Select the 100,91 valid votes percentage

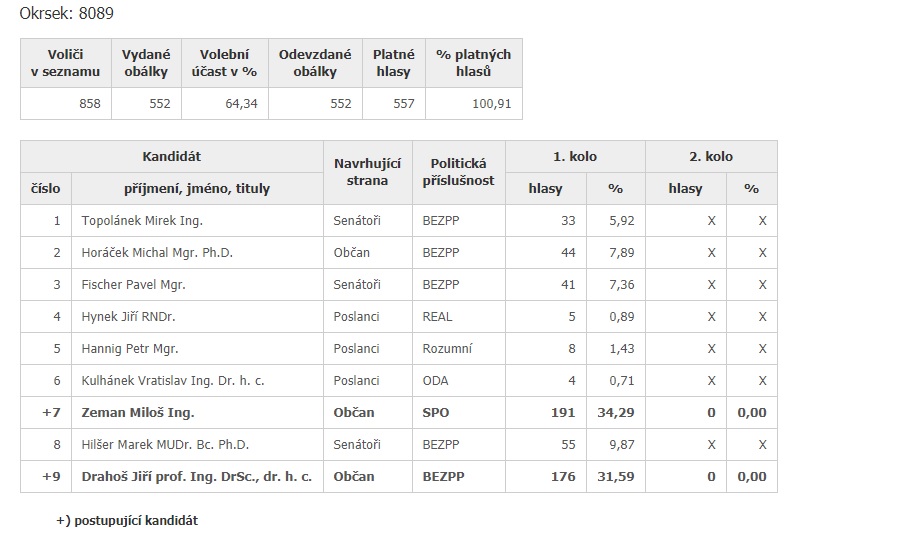pos(474,104)
